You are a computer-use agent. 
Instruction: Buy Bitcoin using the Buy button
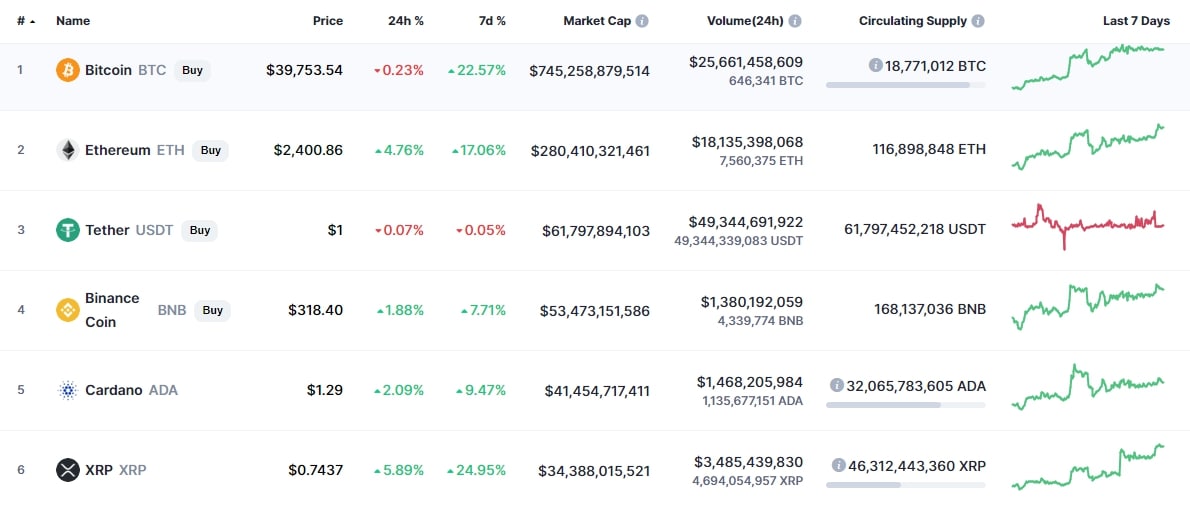[x=193, y=71]
